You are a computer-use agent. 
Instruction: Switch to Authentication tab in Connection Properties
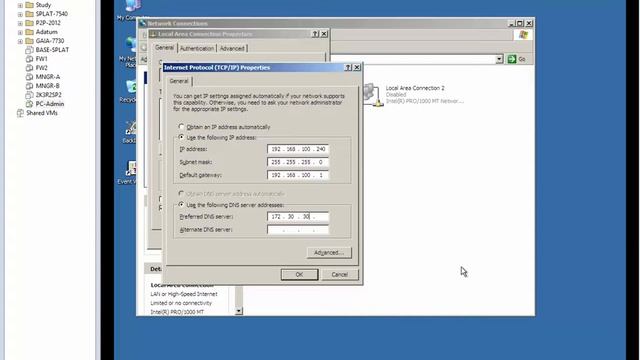197,49
